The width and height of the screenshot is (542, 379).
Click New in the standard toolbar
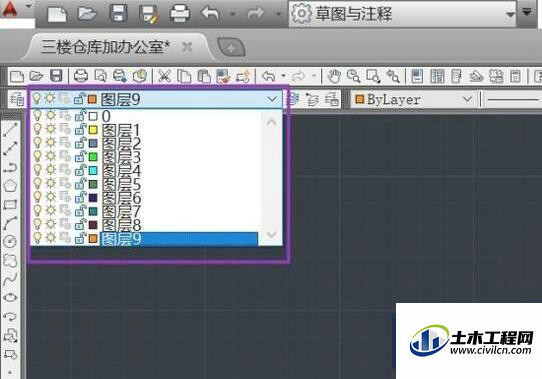pyautogui.click(x=17, y=76)
